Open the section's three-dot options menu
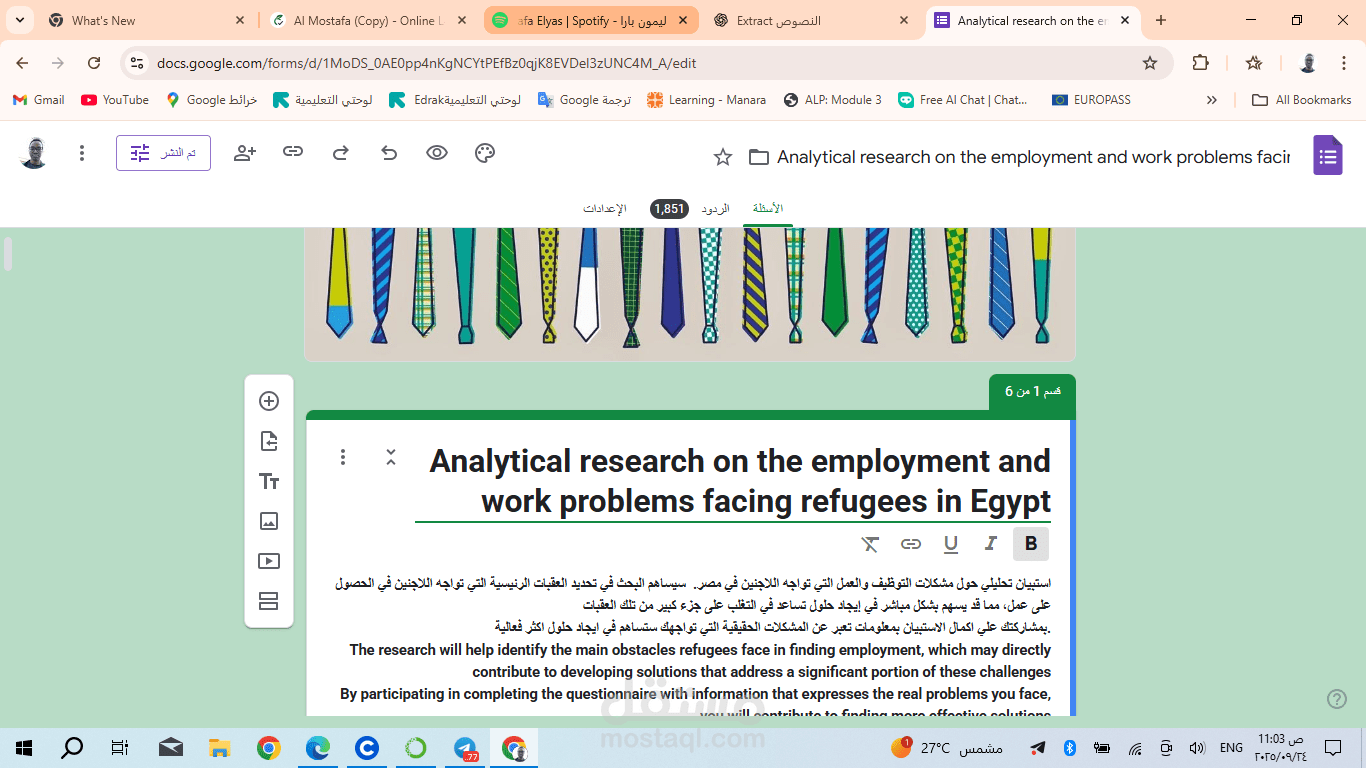Image resolution: width=1366 pixels, height=768 pixels. [x=343, y=457]
